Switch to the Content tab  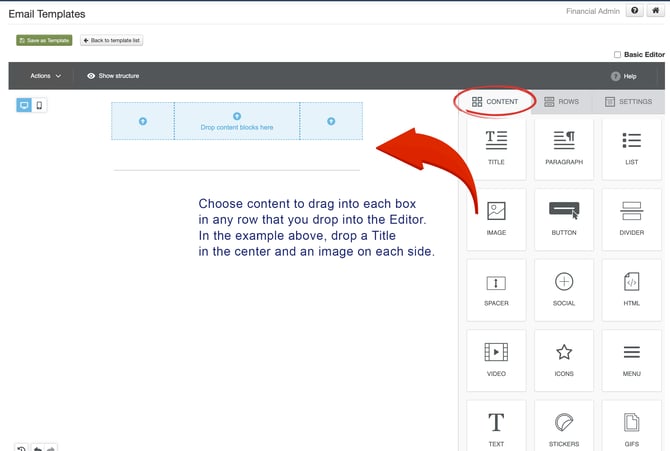coord(495,102)
